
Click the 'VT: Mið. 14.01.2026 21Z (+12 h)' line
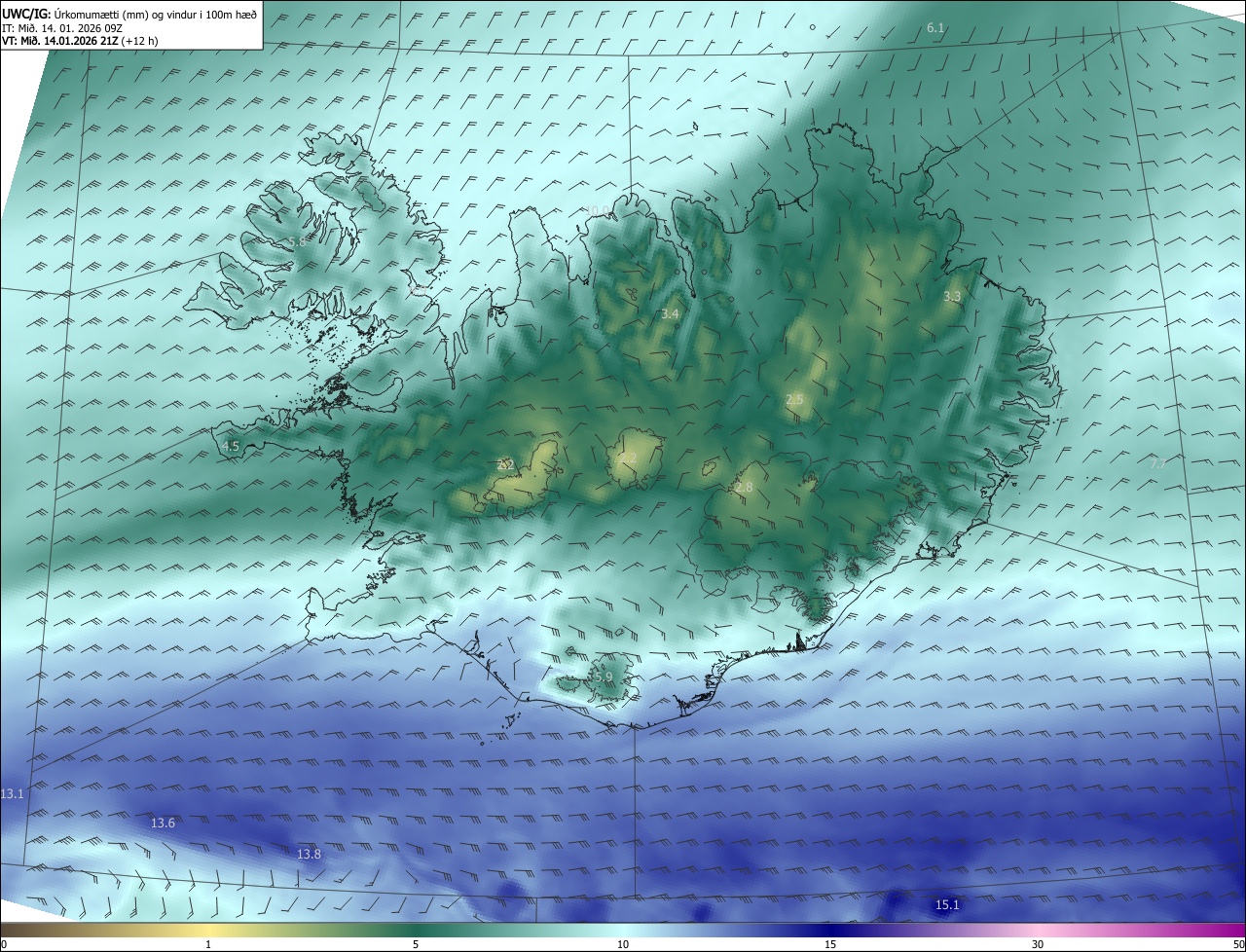tap(80, 41)
